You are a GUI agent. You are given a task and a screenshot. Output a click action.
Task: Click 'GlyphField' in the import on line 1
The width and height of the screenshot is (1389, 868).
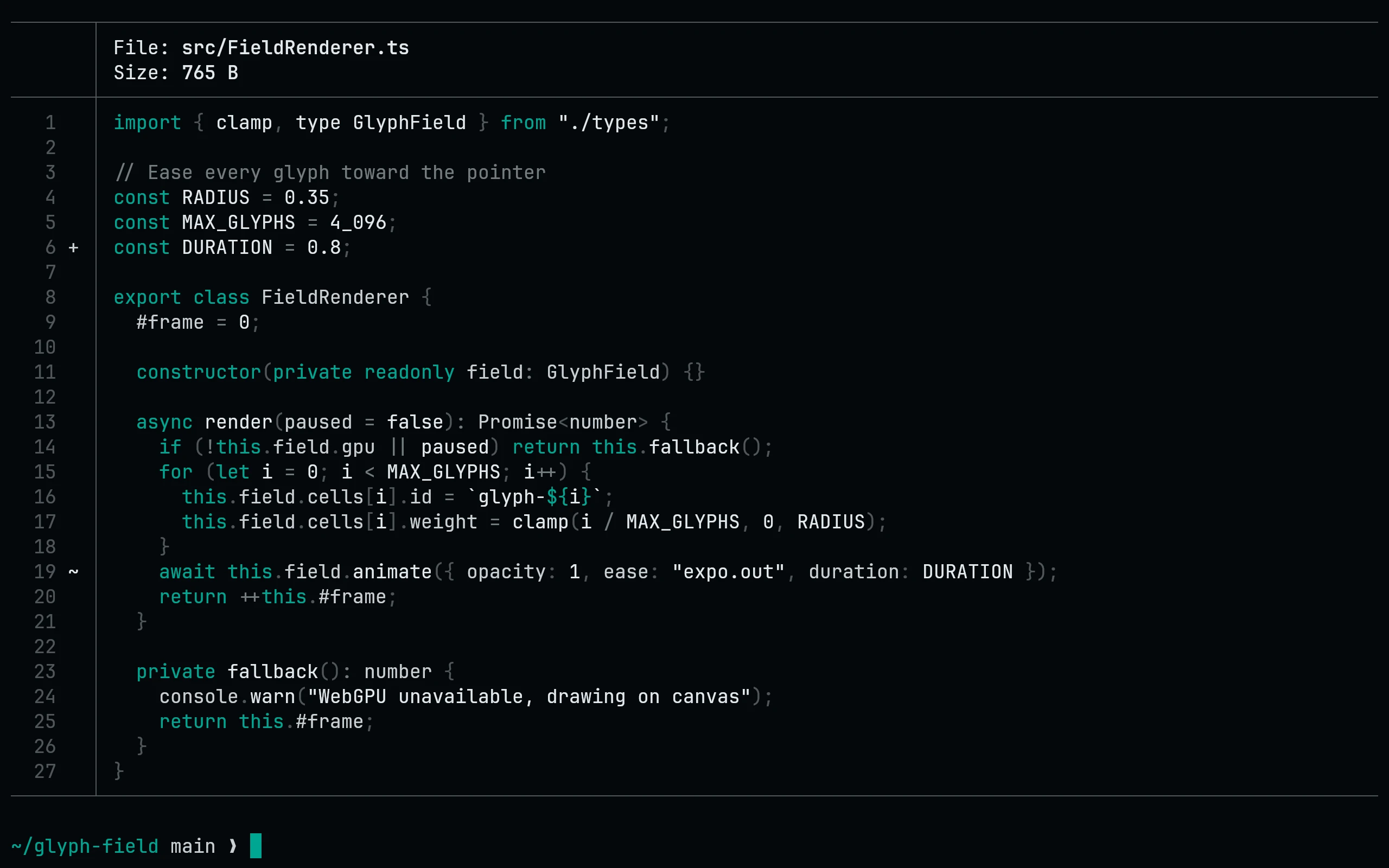coord(409,123)
